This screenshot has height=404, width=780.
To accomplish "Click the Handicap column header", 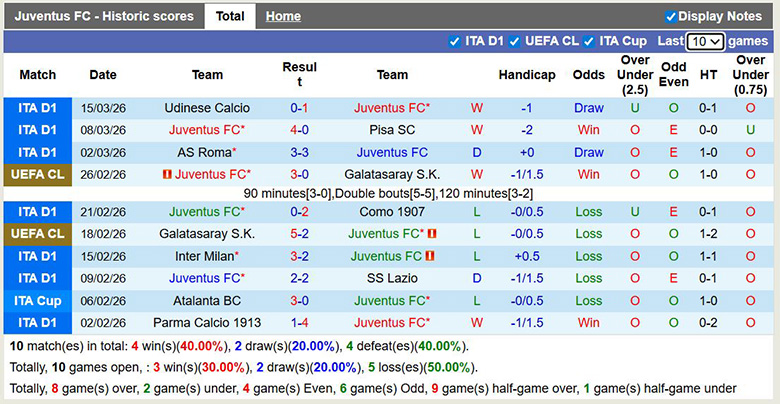I will click(527, 75).
